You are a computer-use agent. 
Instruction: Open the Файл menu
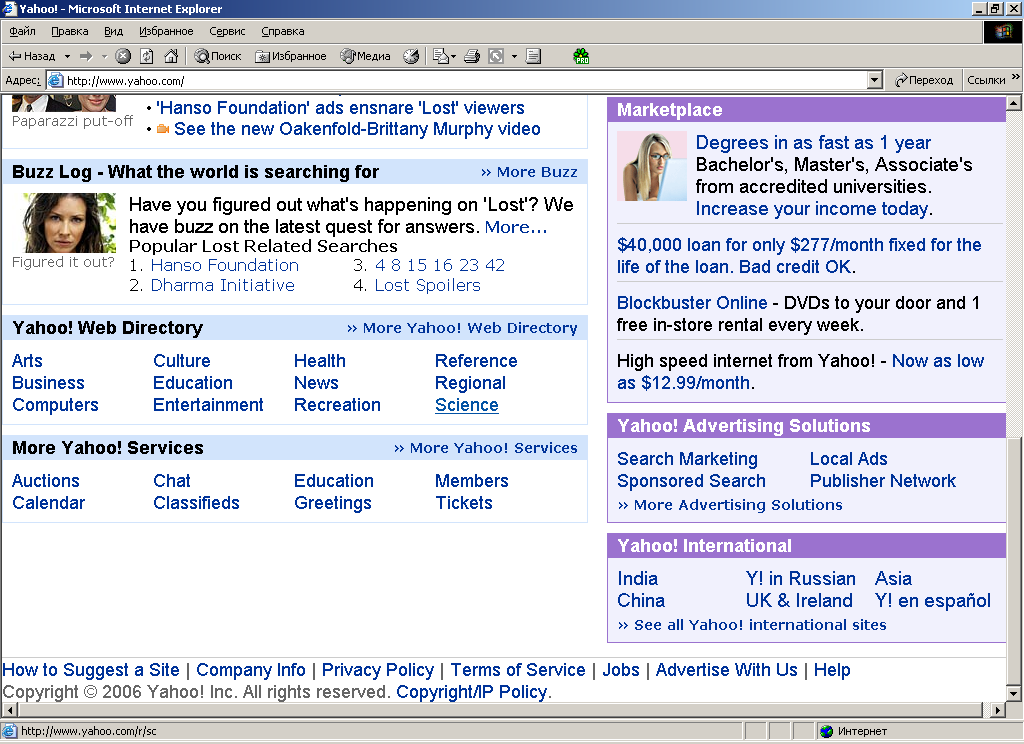(x=22, y=31)
